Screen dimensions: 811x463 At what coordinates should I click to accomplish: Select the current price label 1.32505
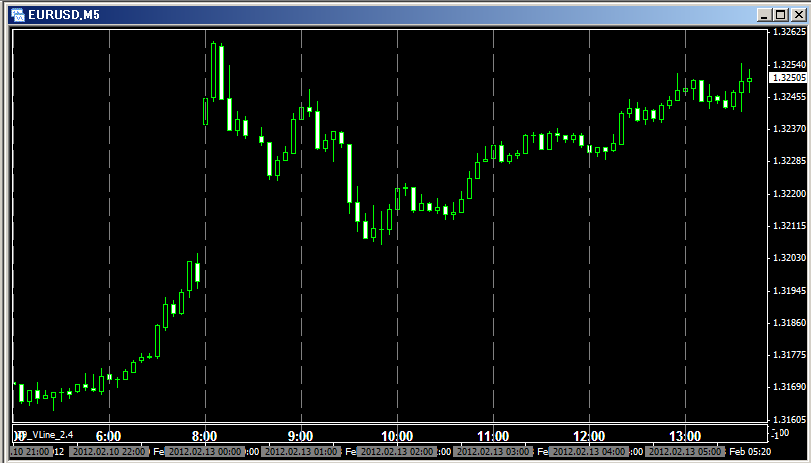click(x=787, y=77)
